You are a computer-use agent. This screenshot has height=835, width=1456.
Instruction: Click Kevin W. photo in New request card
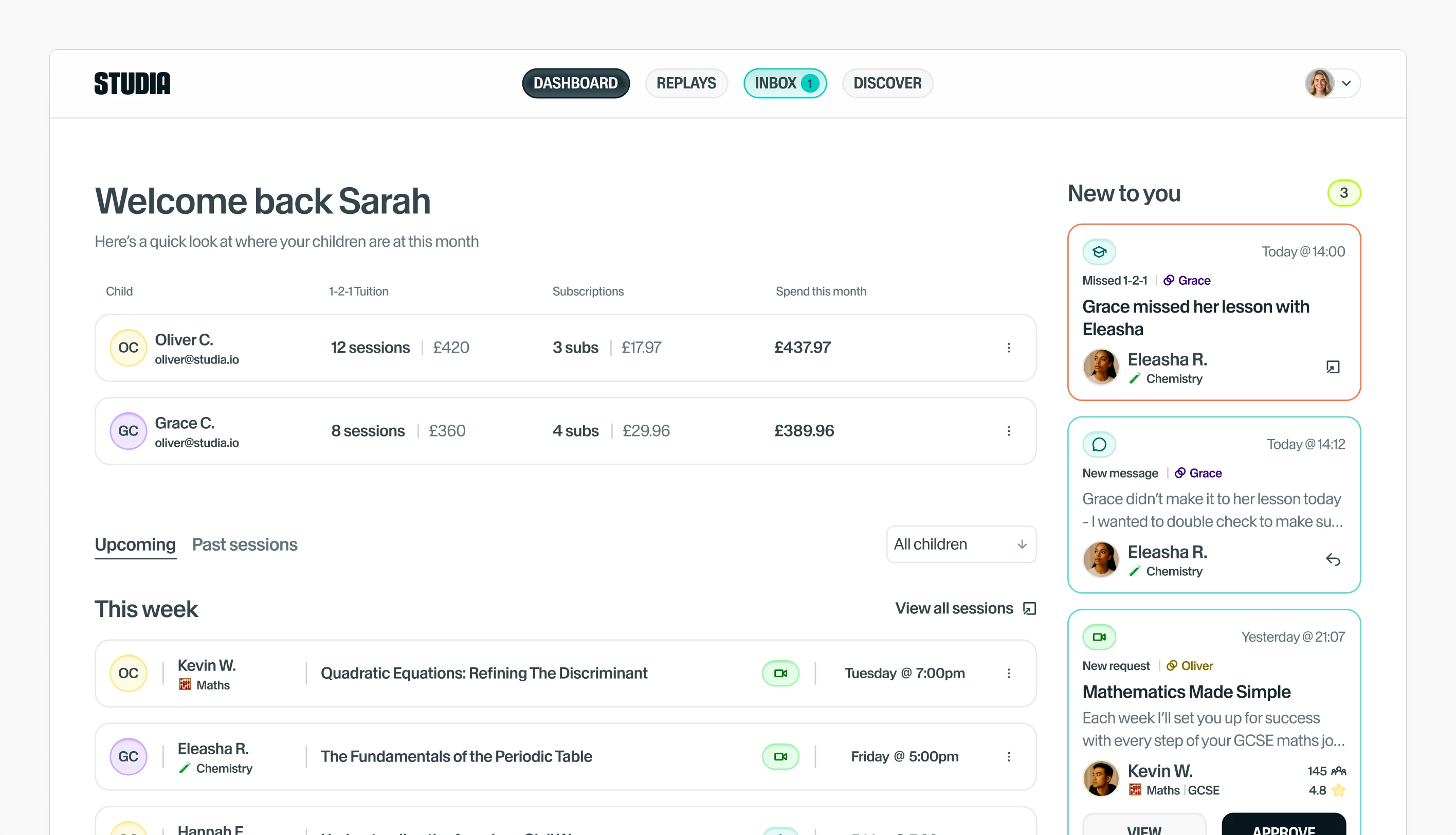(x=1100, y=779)
